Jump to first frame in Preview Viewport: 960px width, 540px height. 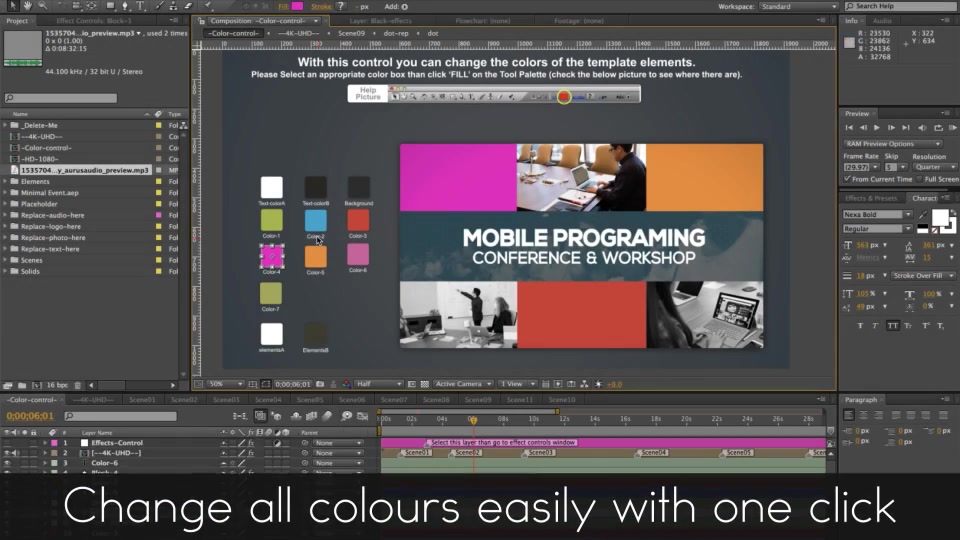pos(849,128)
